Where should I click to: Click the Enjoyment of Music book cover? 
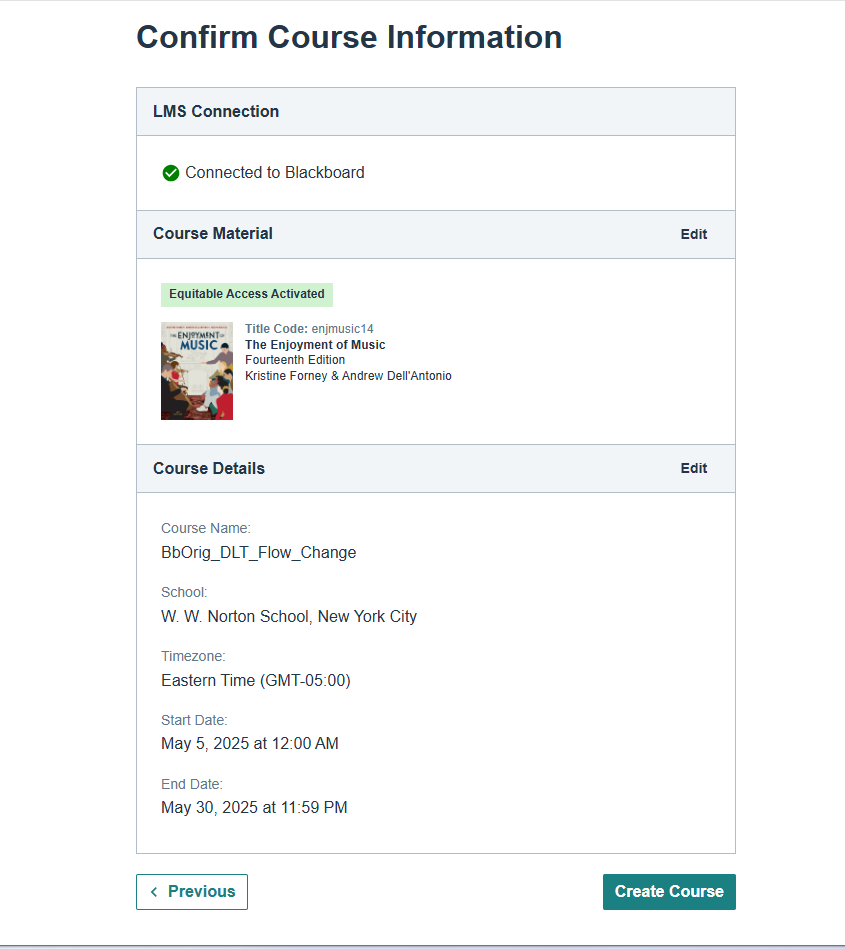pyautogui.click(x=197, y=371)
